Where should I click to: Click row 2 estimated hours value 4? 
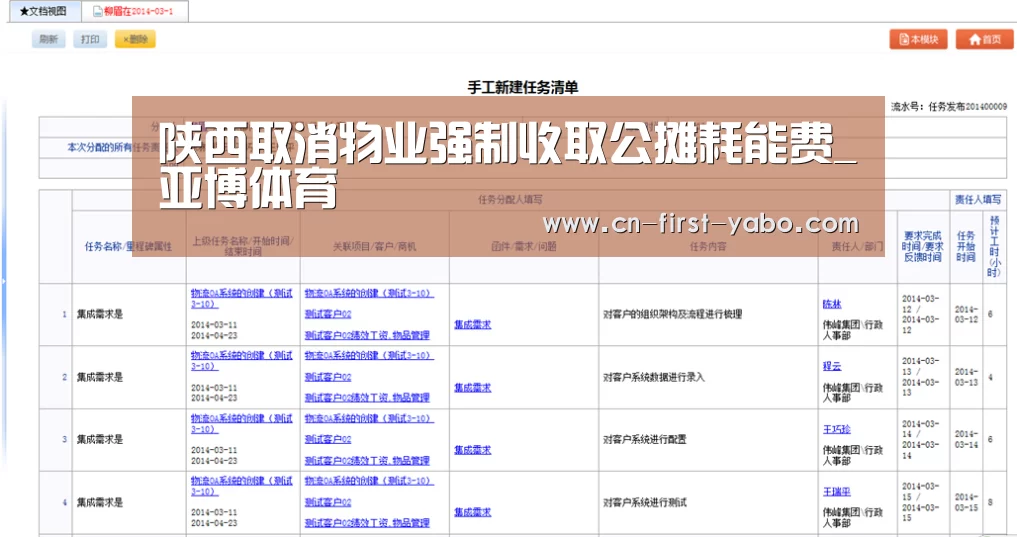click(x=990, y=377)
